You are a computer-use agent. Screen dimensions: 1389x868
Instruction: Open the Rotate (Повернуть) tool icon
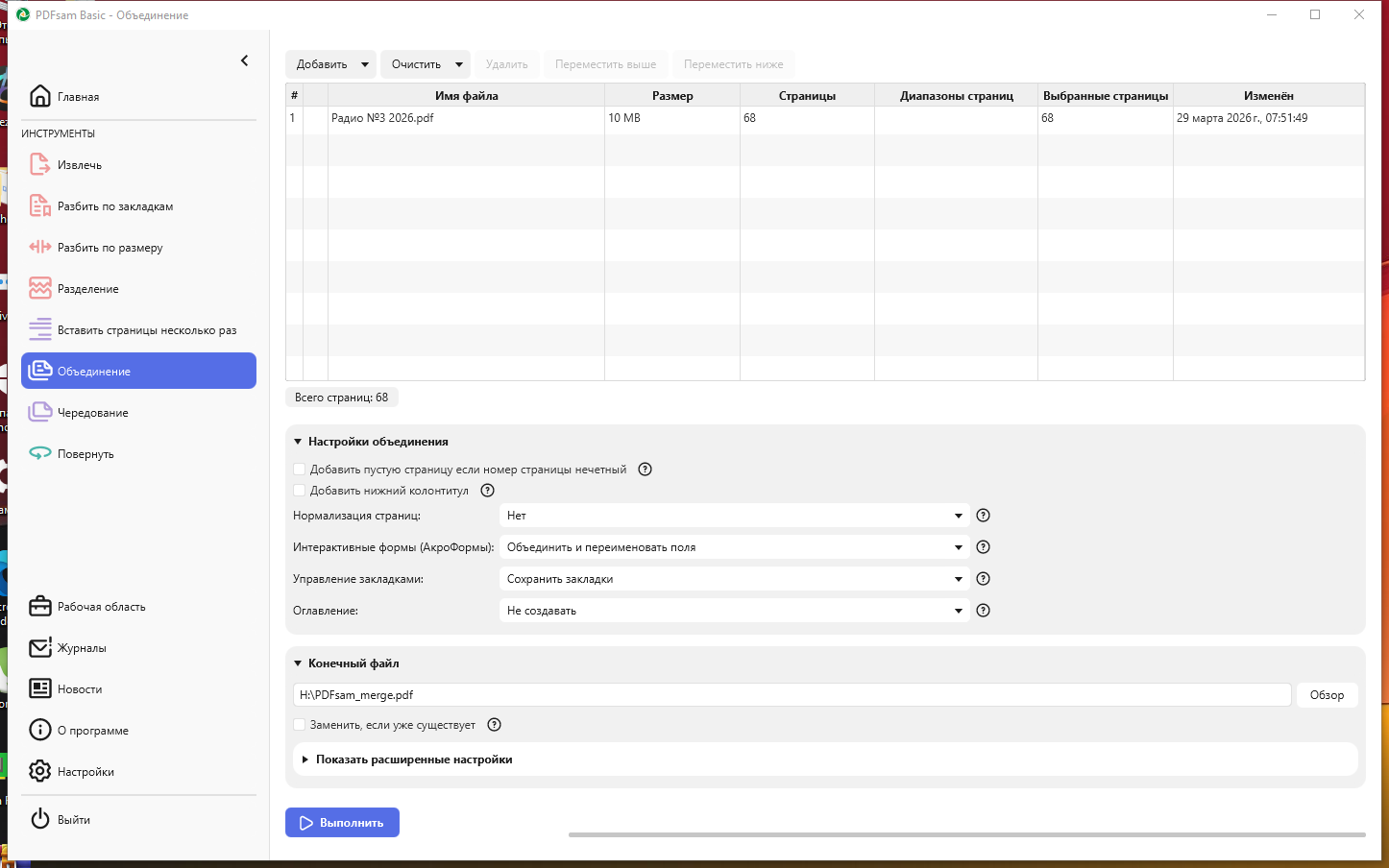click(x=39, y=454)
